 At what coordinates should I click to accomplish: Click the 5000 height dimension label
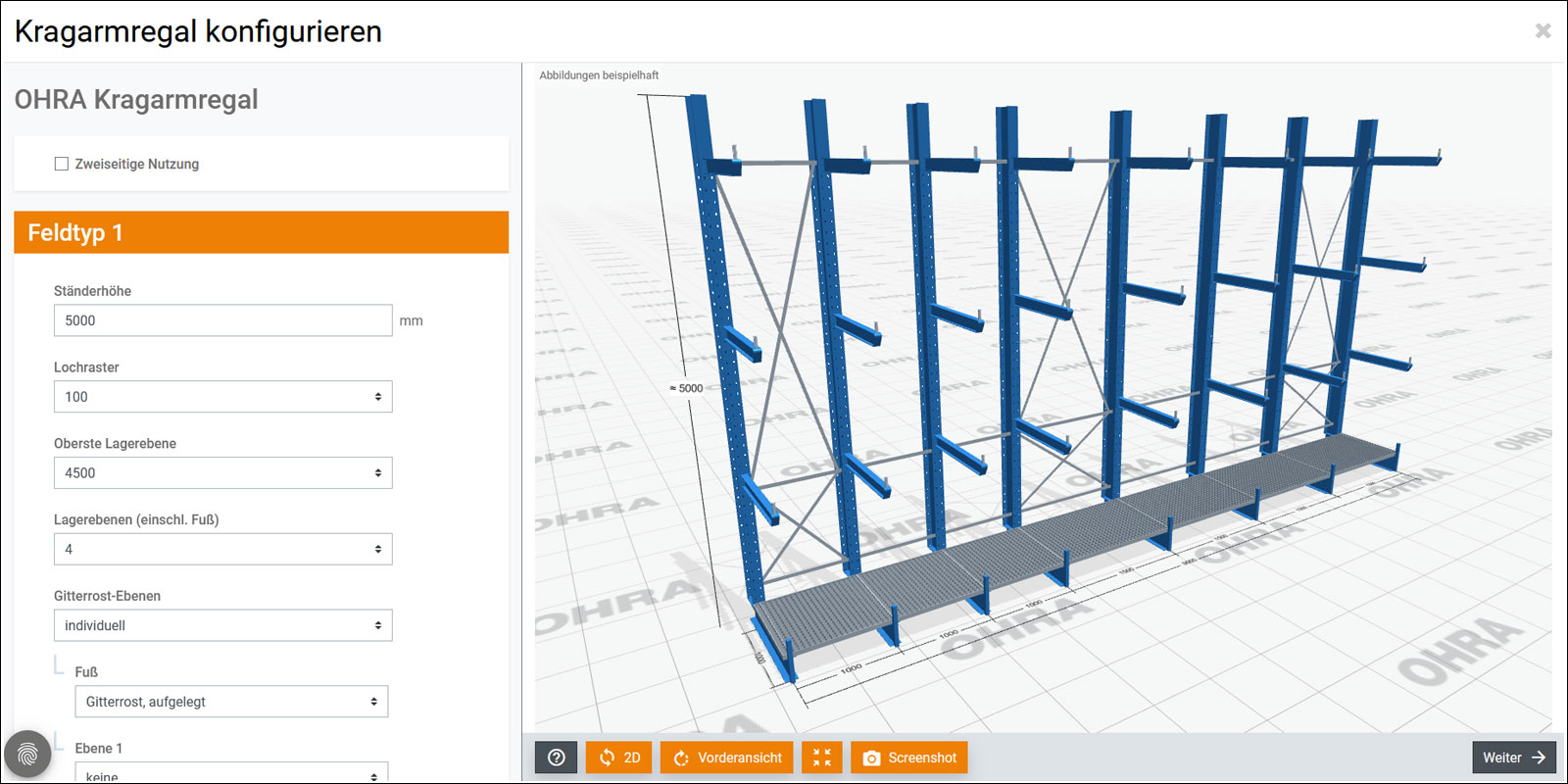tap(687, 388)
